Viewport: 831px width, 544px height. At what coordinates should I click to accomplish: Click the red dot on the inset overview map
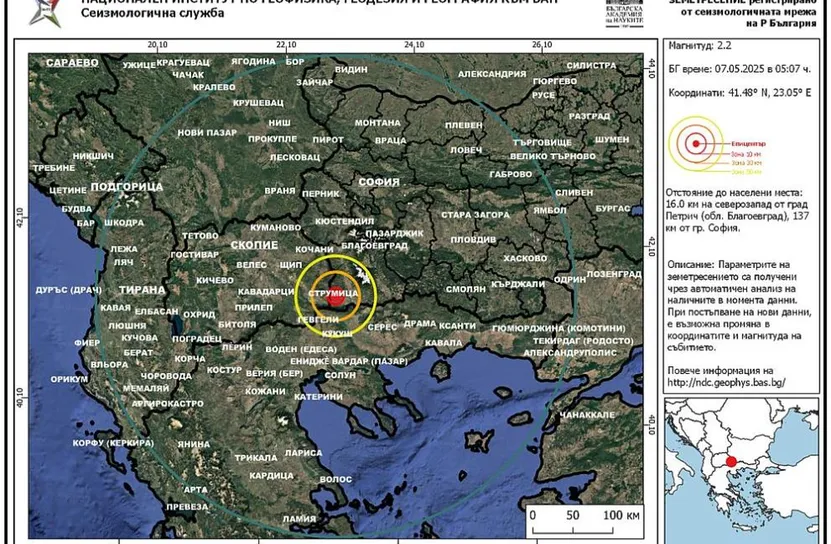tap(731, 462)
